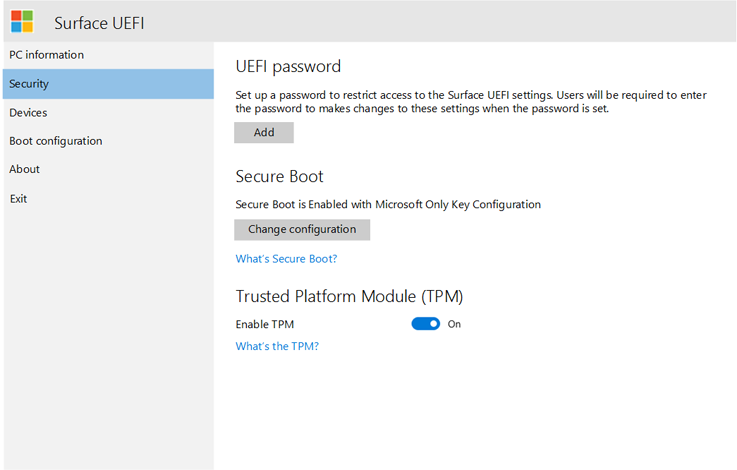Image resolution: width=737 pixels, height=470 pixels.
Task: Click the Trusted Platform Module (TPM) heading
Action: click(349, 297)
